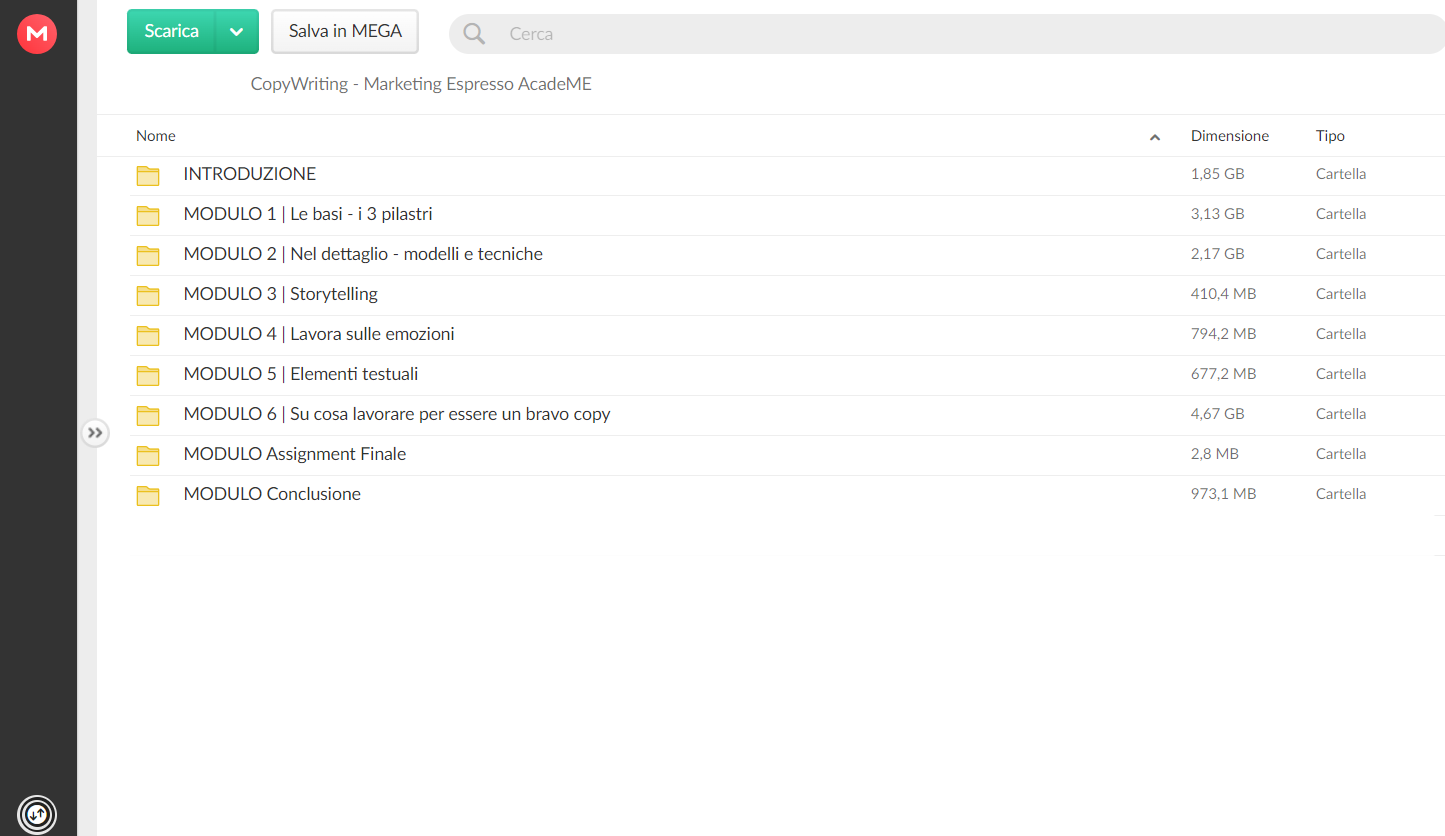Click the 4,67 GB size value
The height and width of the screenshot is (836, 1445).
1217,414
